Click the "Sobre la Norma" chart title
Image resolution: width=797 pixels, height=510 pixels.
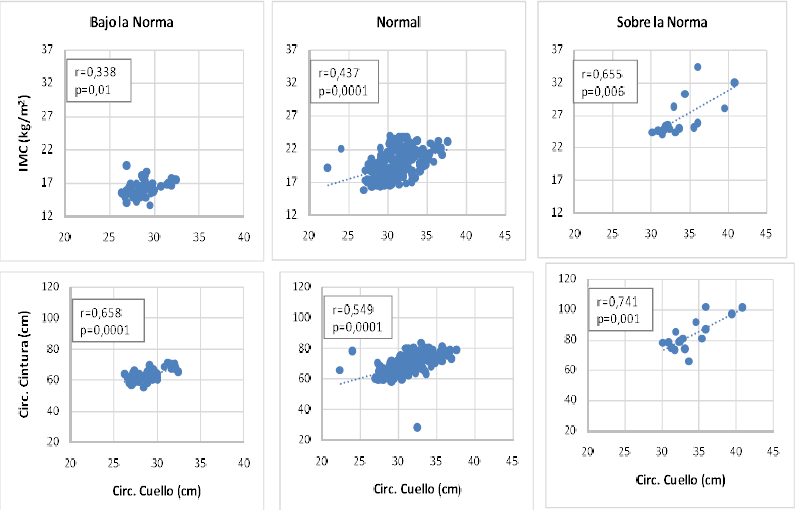(x=663, y=22)
